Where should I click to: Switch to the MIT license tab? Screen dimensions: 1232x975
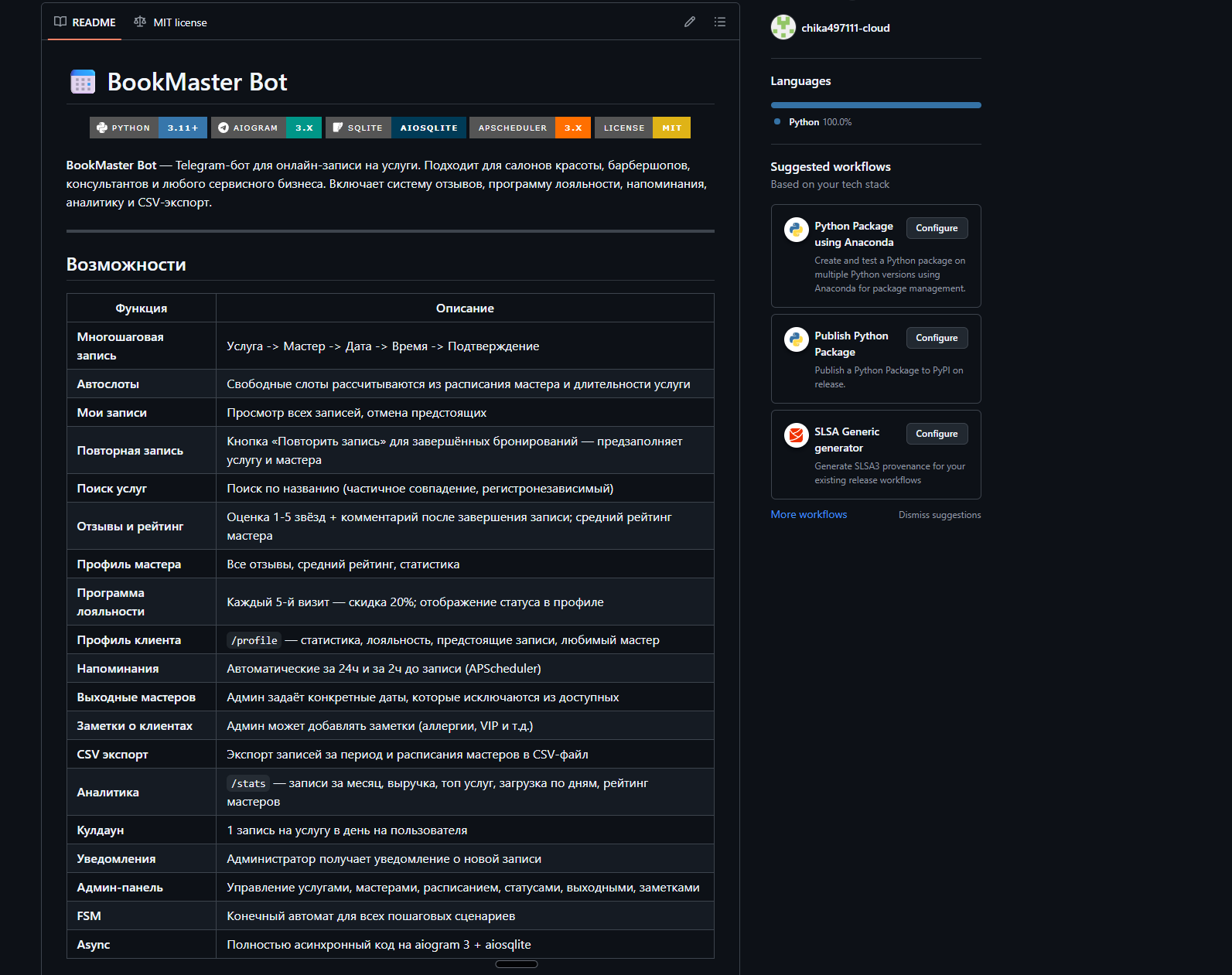point(170,22)
